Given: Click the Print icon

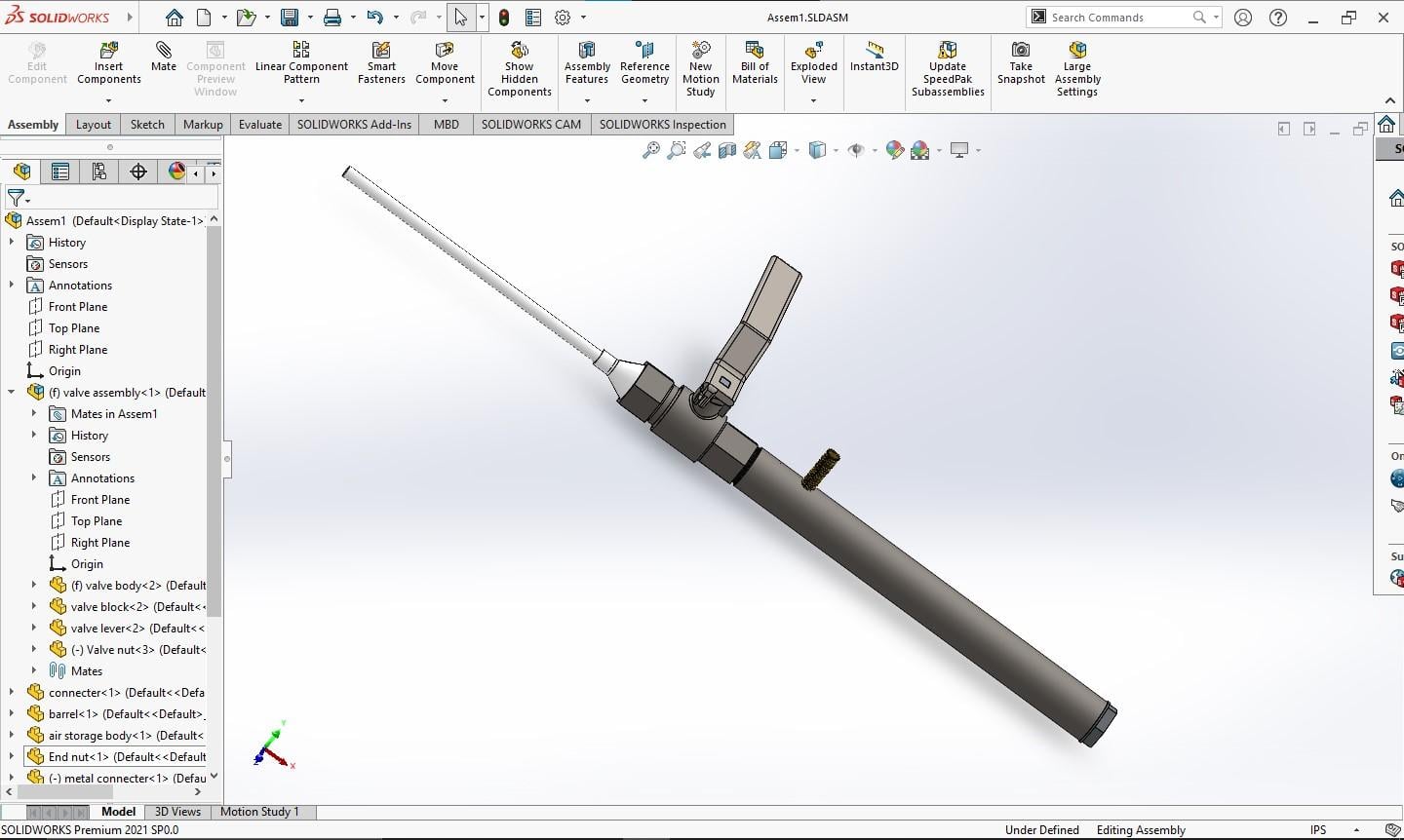Looking at the screenshot, I should coord(332,18).
